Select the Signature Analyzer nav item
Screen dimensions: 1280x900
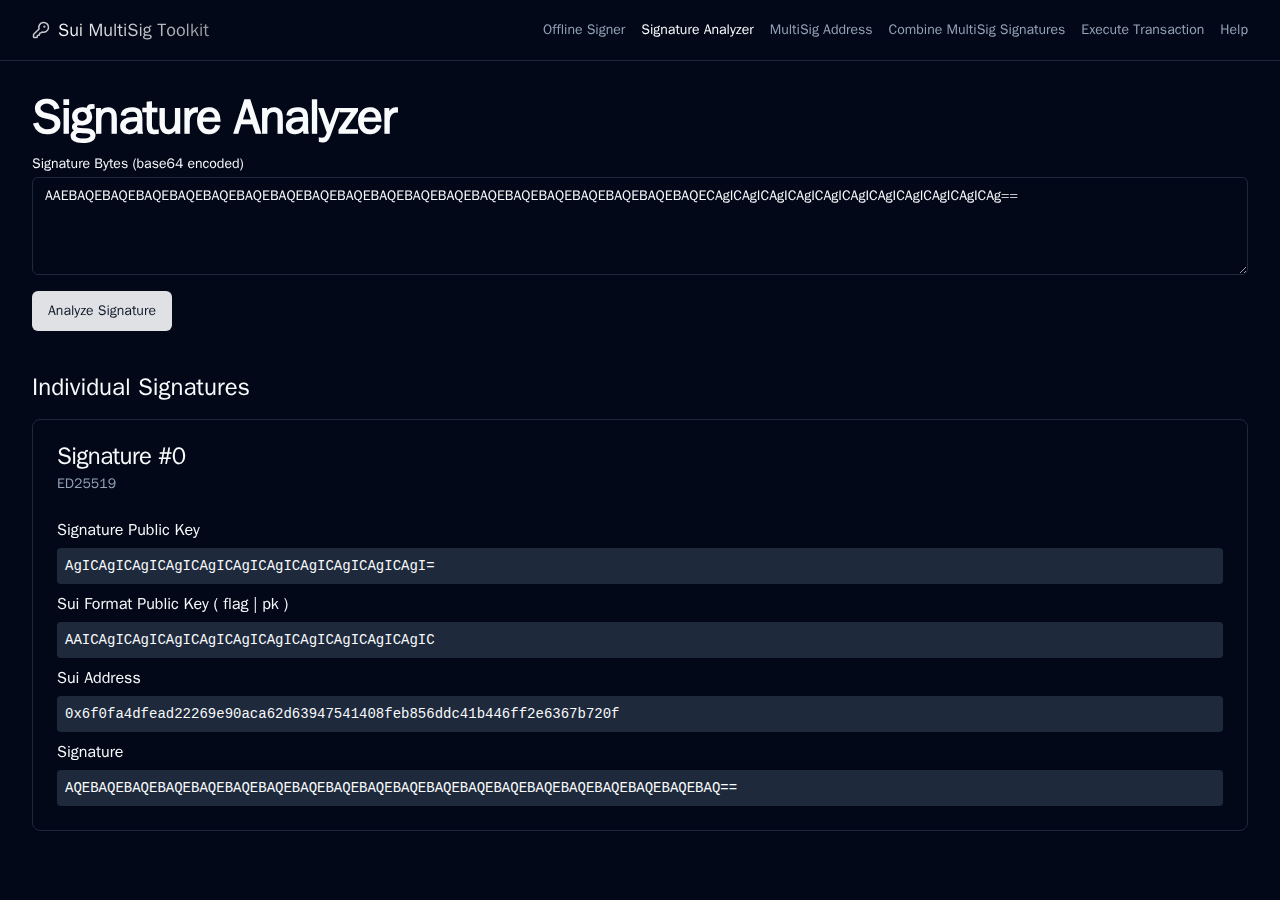(697, 30)
